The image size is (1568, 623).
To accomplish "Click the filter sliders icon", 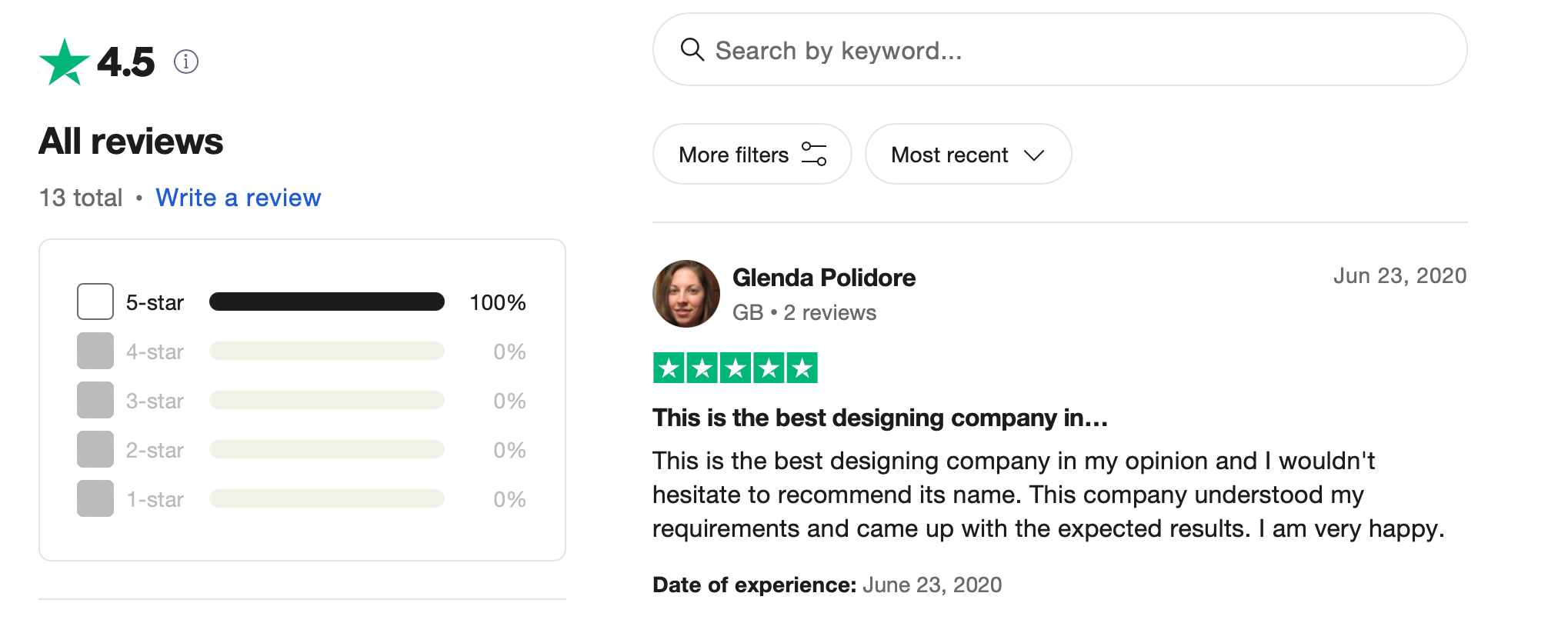I will [814, 154].
